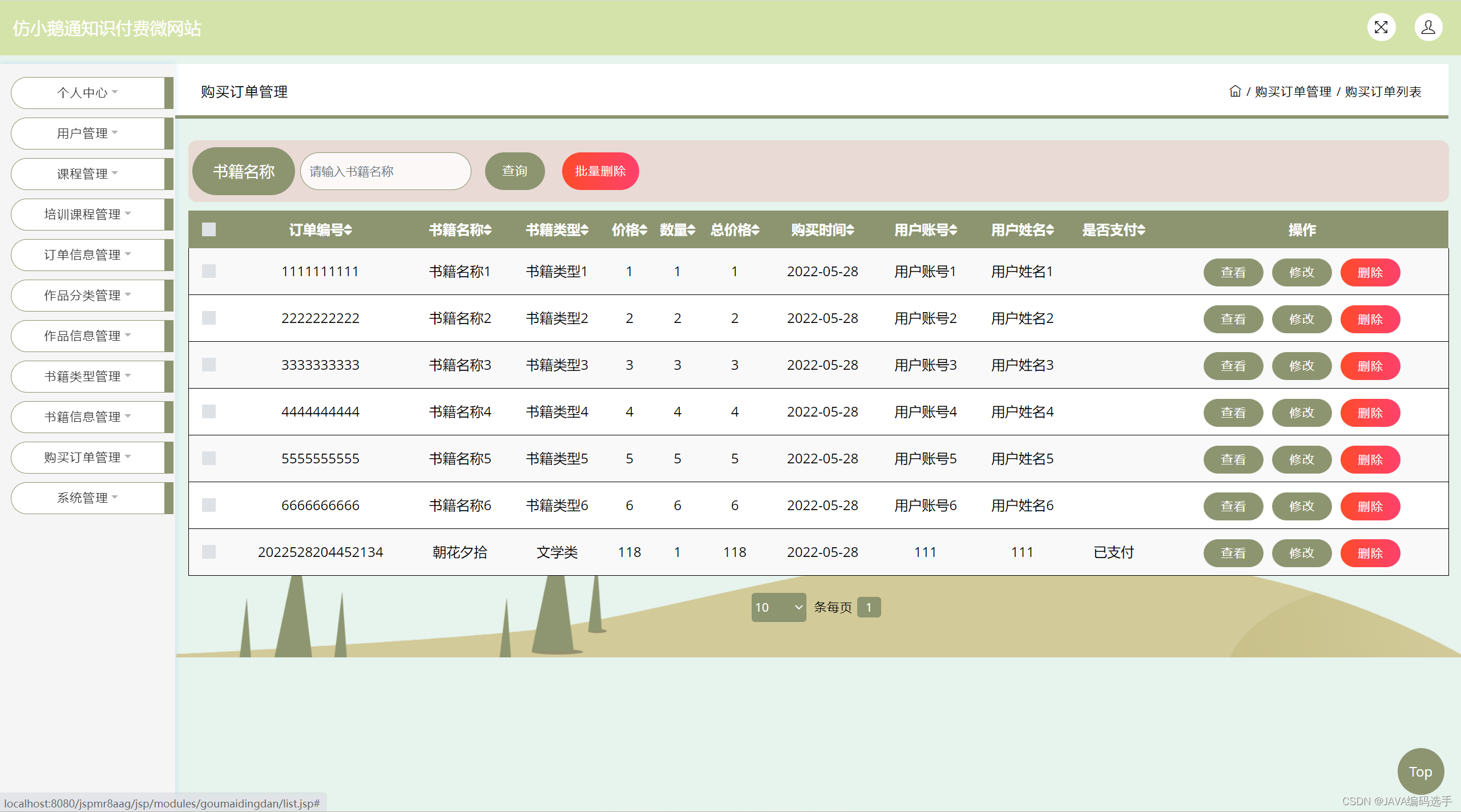The width and height of the screenshot is (1461, 812).
Task: Delete the 朝花夕拾 order
Action: [1370, 553]
